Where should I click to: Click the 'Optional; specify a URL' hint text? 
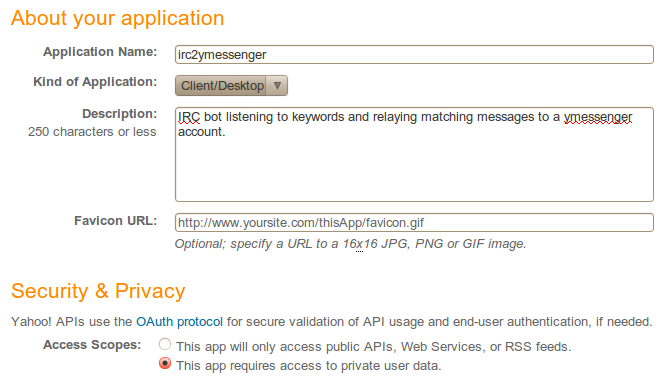(x=350, y=244)
